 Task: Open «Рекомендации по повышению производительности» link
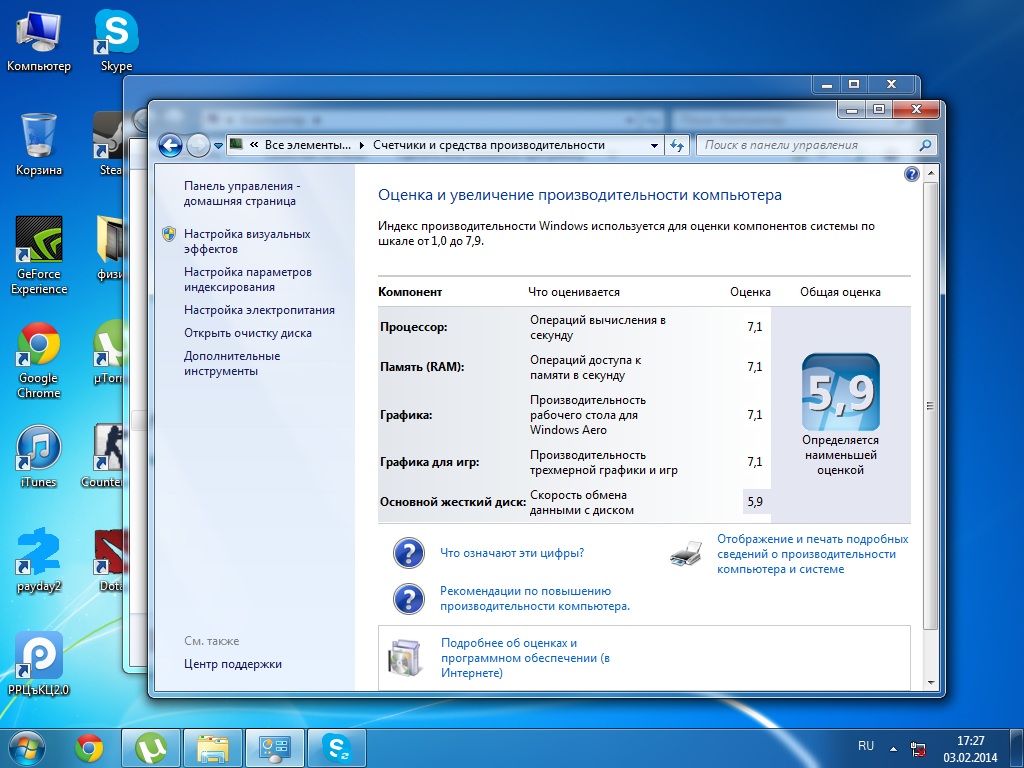(x=535, y=598)
